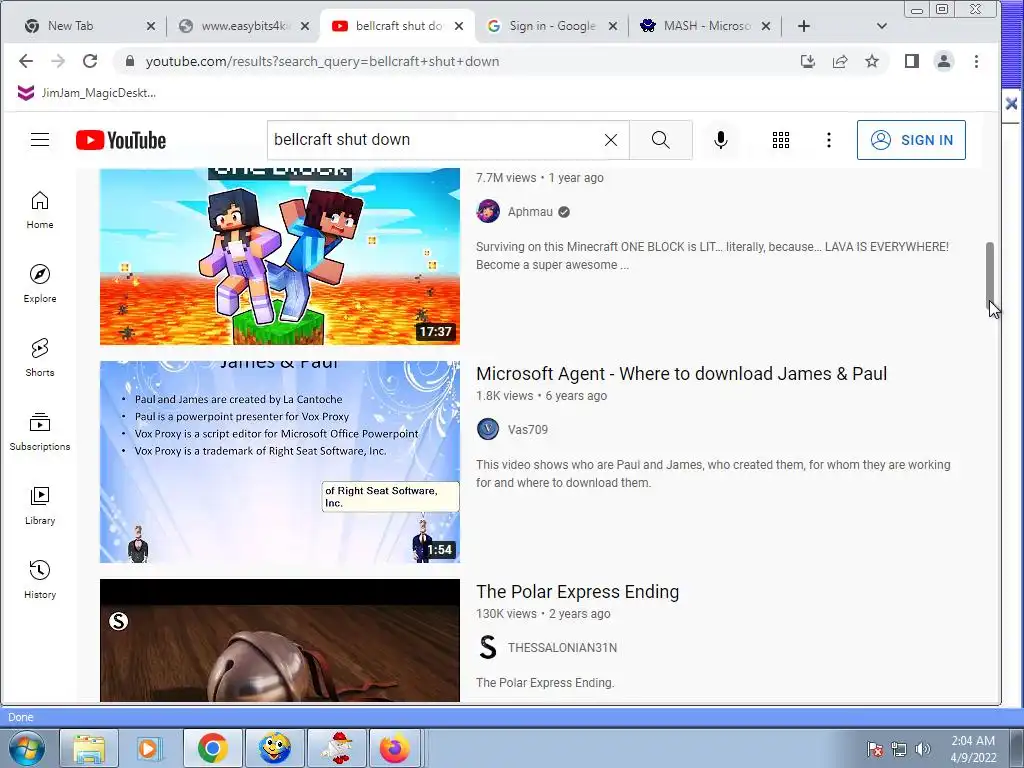
Task: Open the media player taskbar icon
Action: pyautogui.click(x=150, y=748)
